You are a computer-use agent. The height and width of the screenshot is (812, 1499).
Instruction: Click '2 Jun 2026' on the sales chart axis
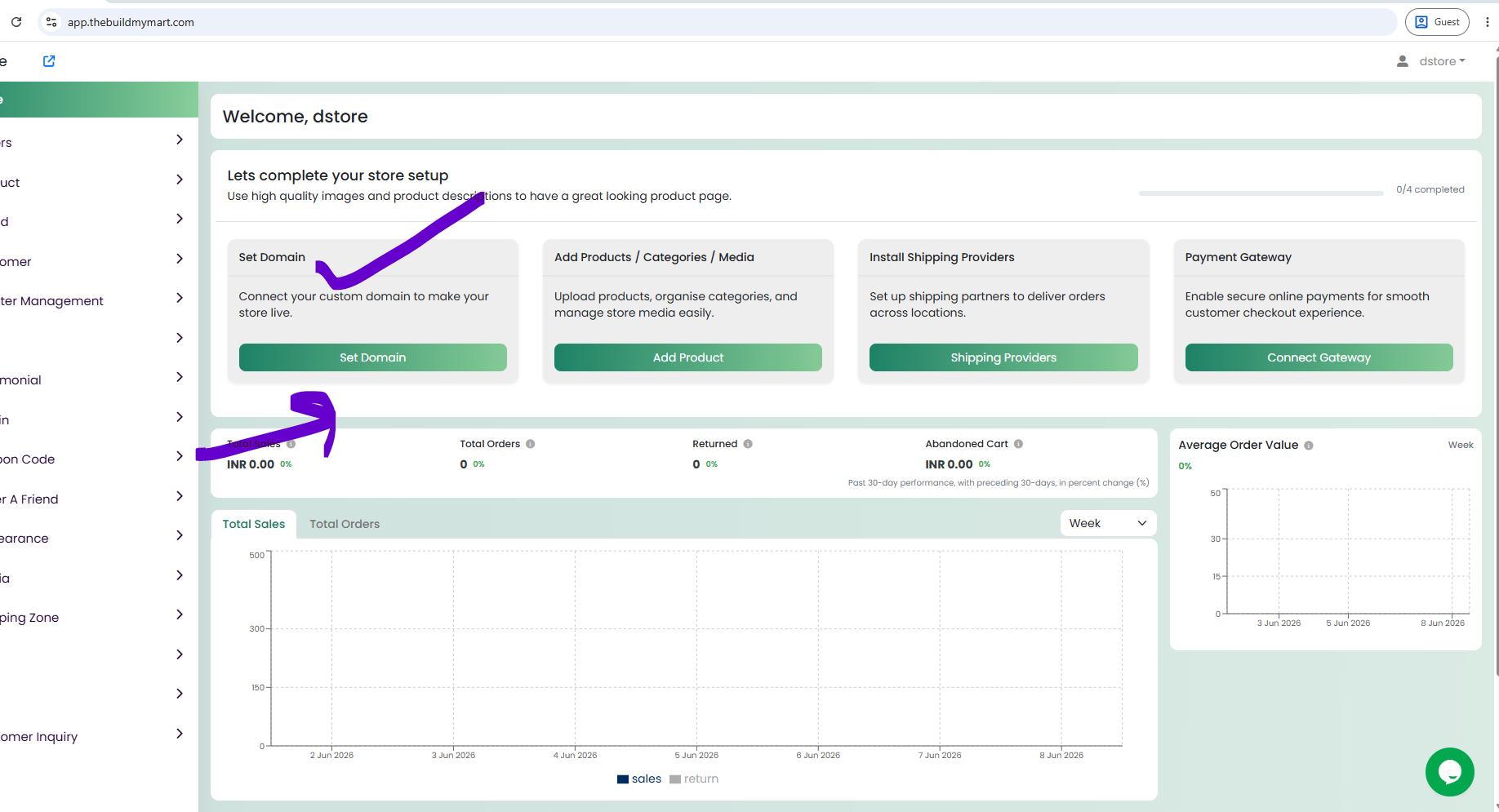click(x=331, y=756)
